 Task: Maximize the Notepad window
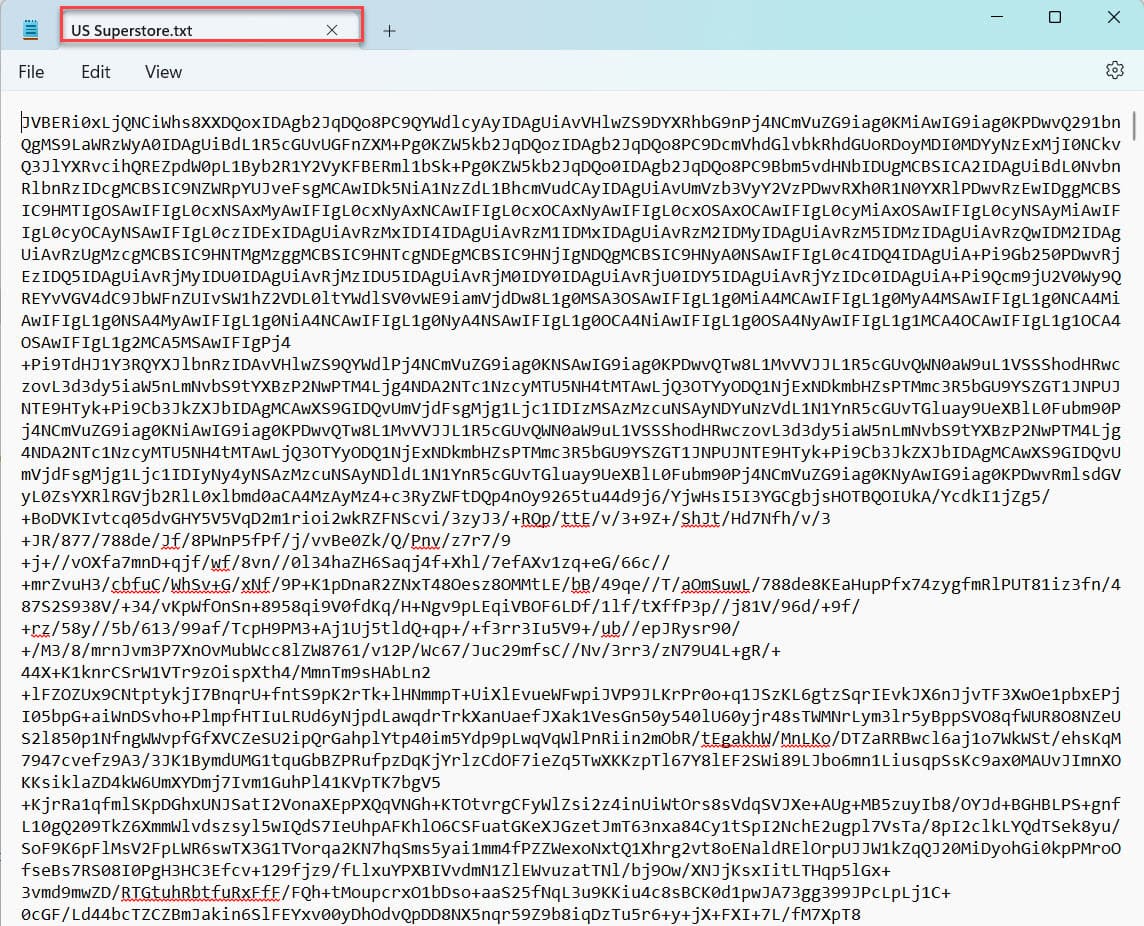coord(1055,17)
